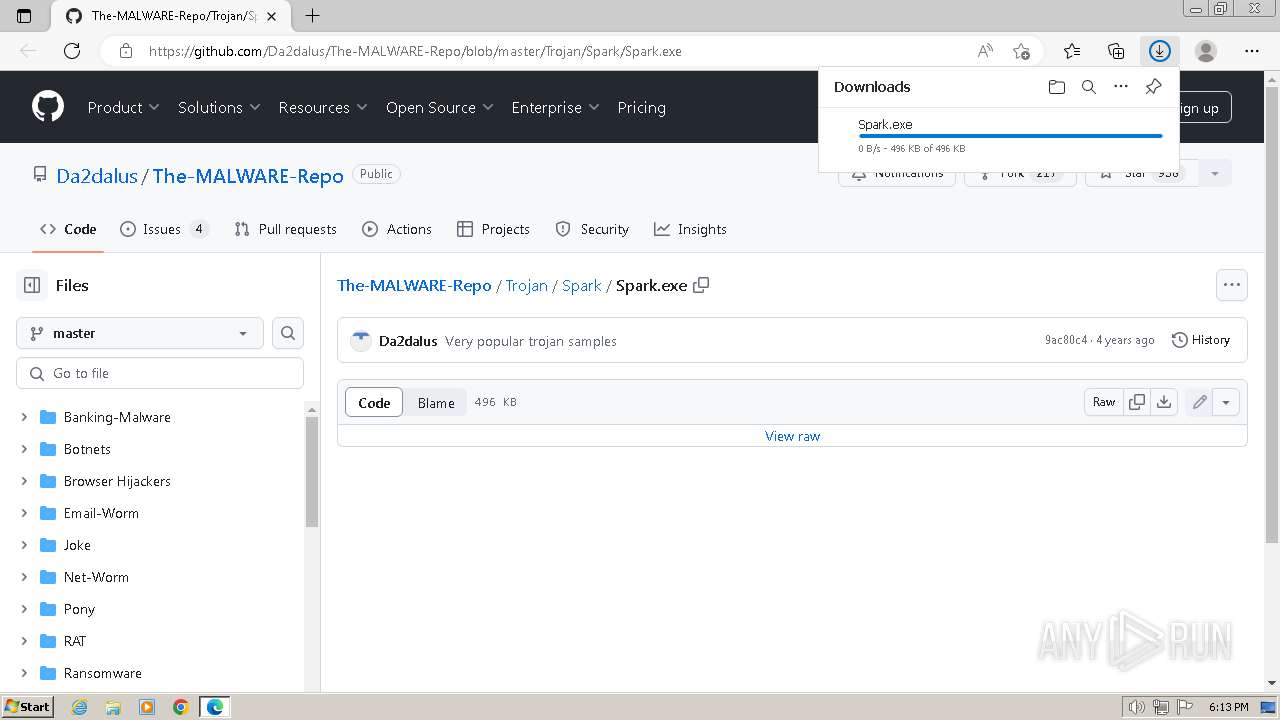Viewport: 1280px width, 720px height.
Task: Copy raw file using the copy icon
Action: coord(1137,402)
